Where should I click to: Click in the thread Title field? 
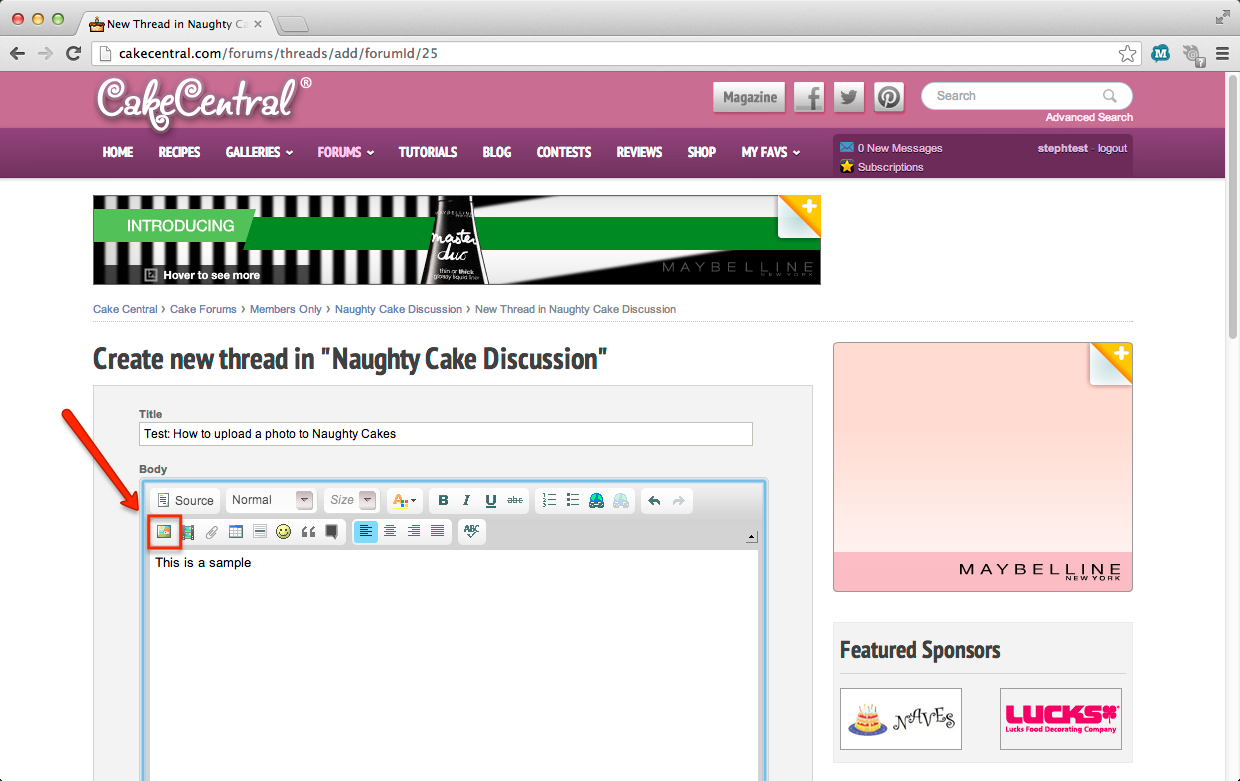[x=445, y=434]
